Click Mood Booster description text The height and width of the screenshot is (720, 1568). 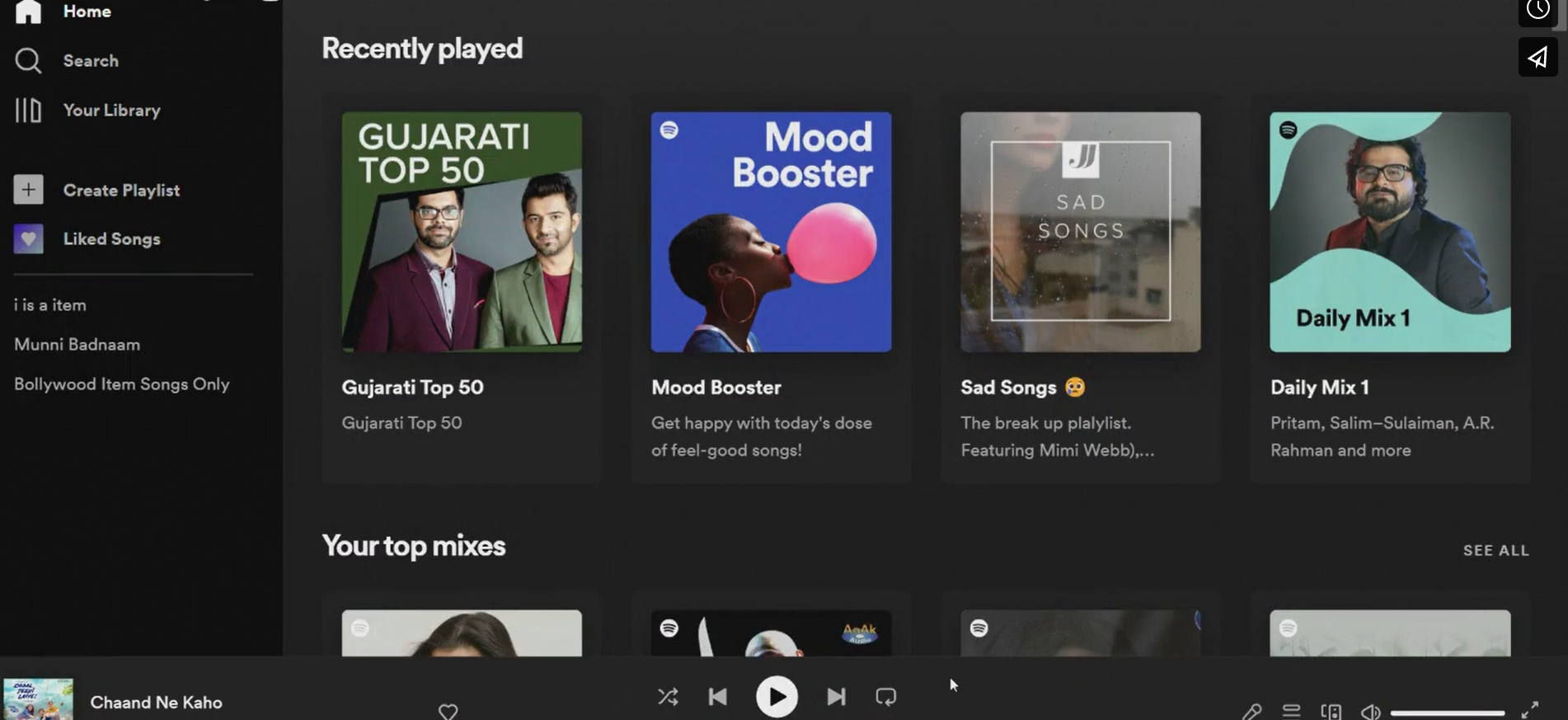(x=761, y=436)
